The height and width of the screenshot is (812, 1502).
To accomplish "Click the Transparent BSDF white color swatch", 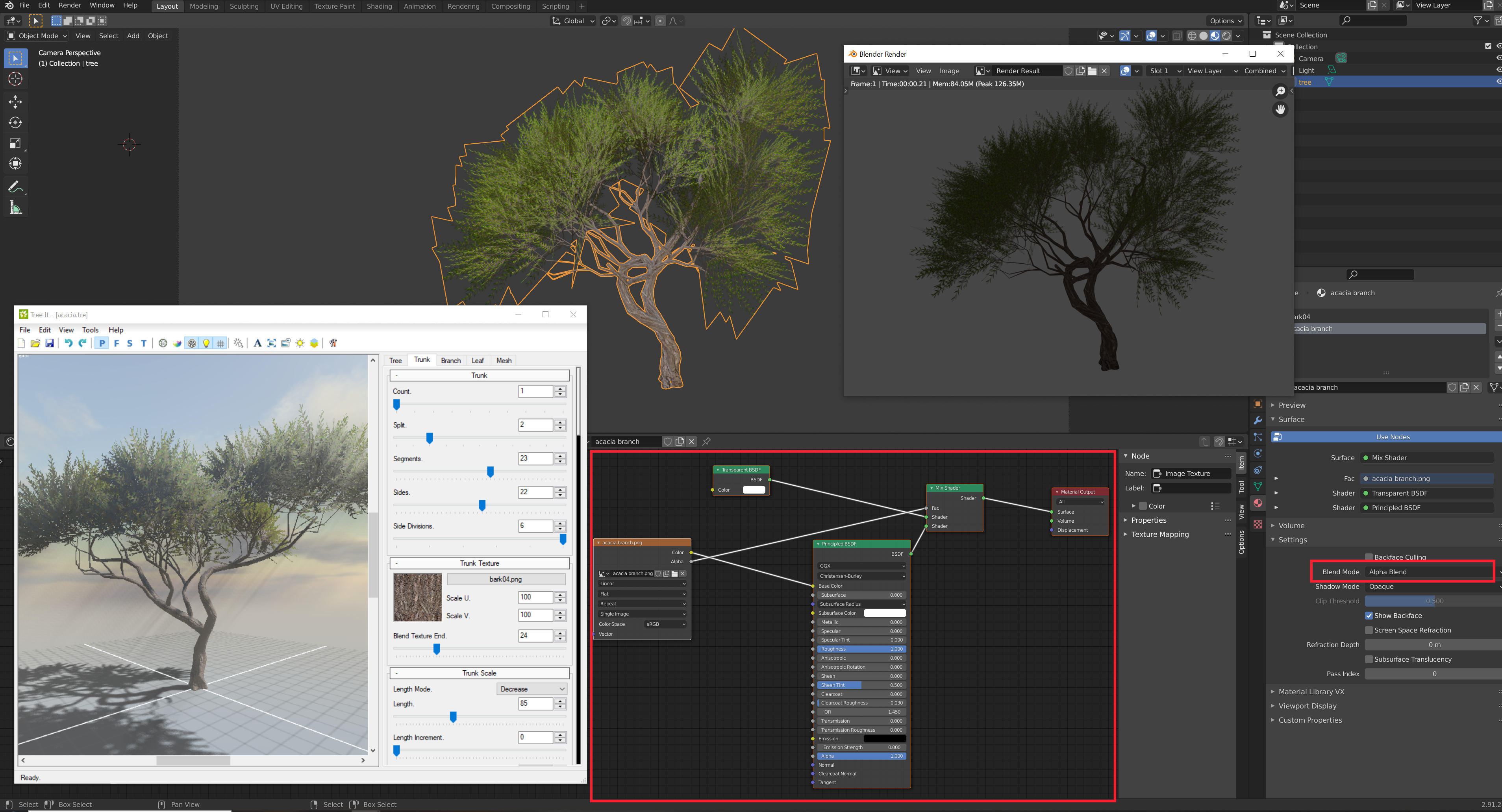I will 753,490.
